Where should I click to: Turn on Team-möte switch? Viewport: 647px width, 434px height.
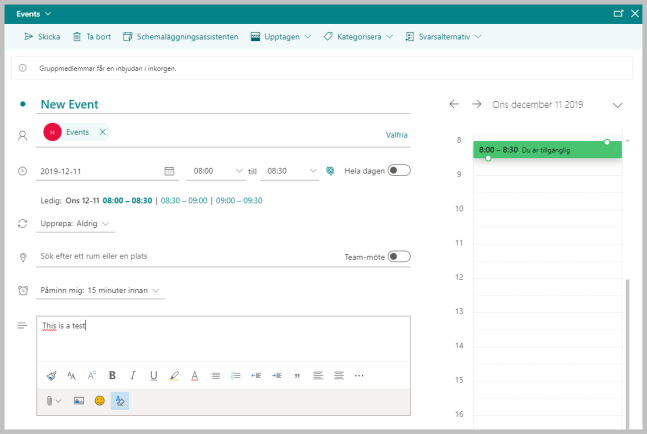pyautogui.click(x=399, y=256)
